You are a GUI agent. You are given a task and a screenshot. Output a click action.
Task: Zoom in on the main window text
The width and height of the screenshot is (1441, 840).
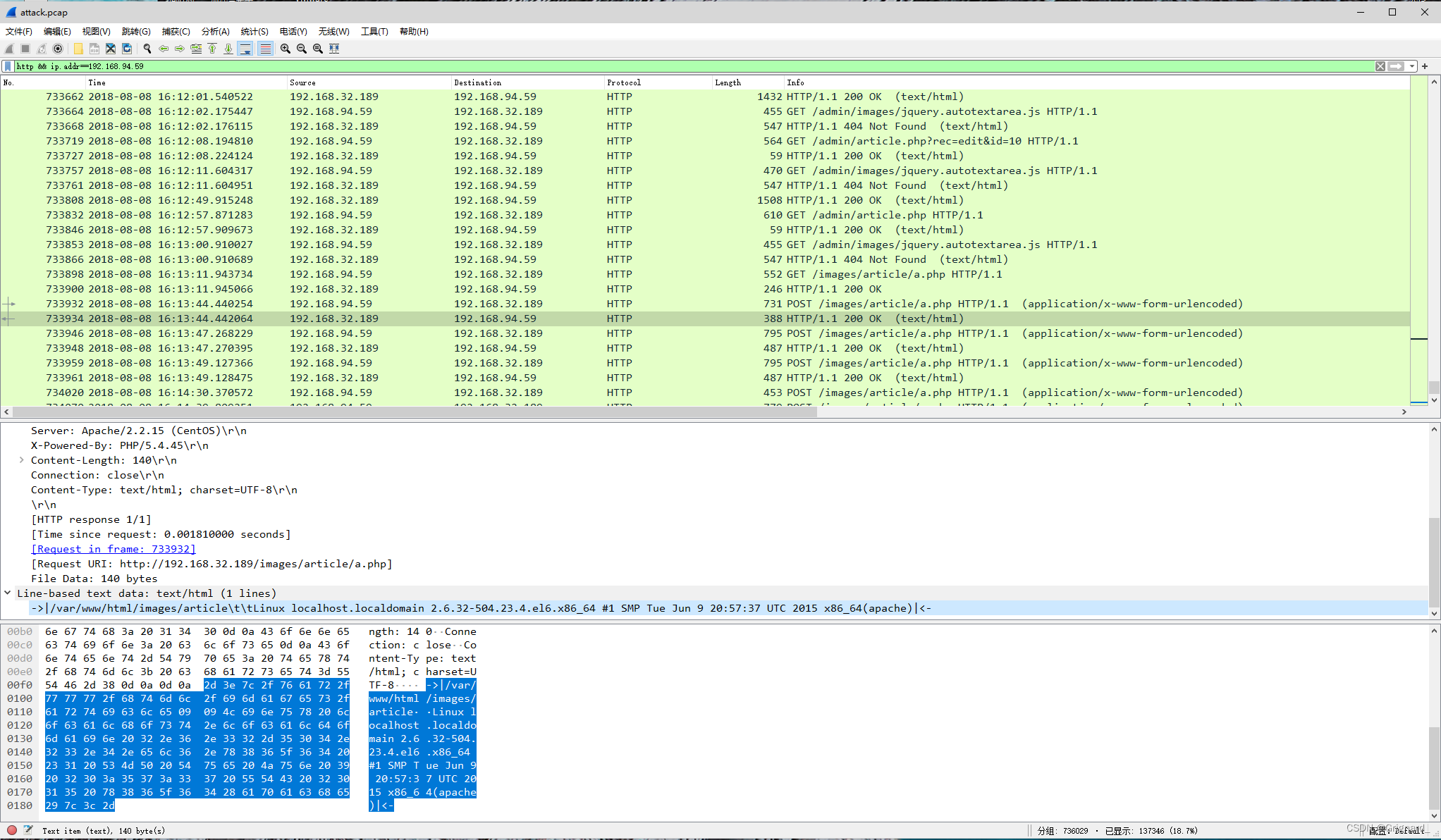pyautogui.click(x=286, y=49)
